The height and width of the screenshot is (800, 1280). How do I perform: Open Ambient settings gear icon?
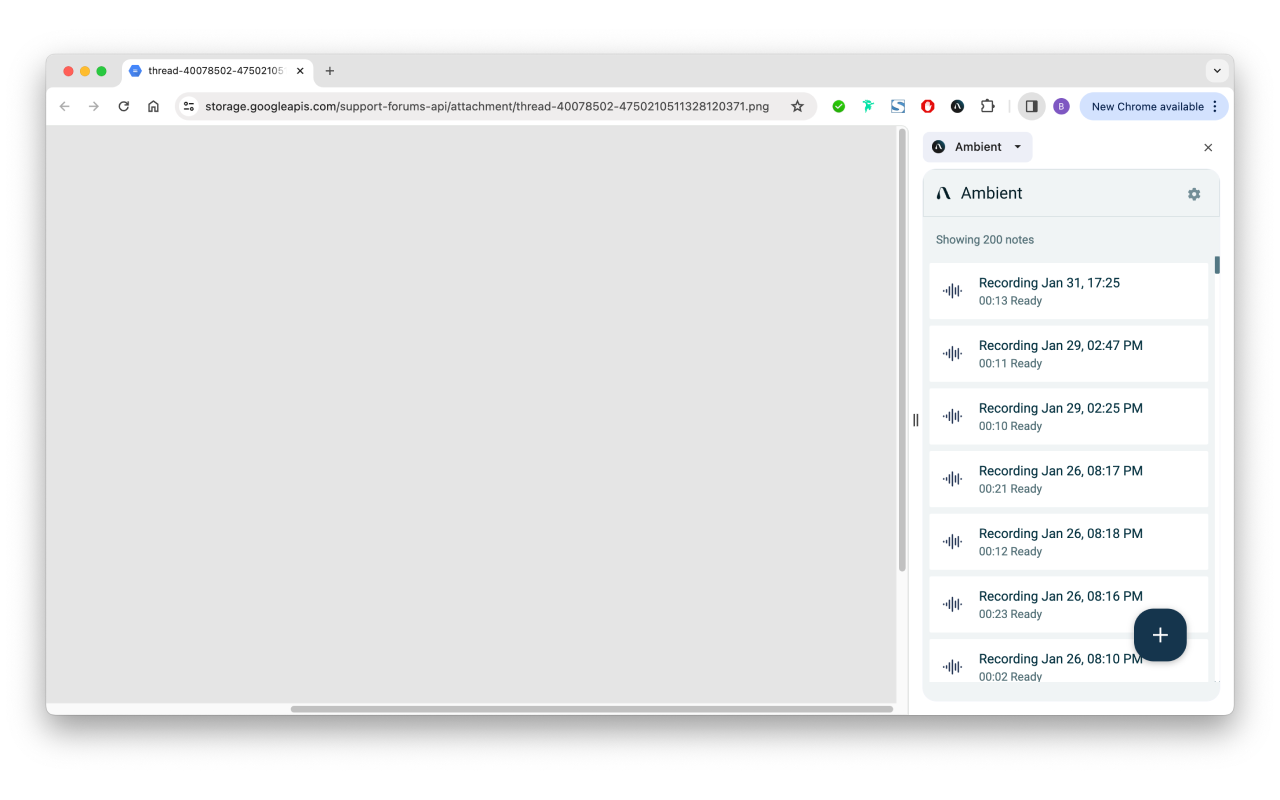point(1194,194)
